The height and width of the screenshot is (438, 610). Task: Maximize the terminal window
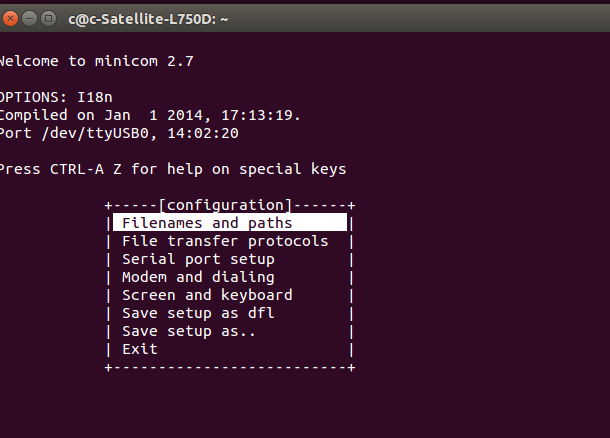49,18
